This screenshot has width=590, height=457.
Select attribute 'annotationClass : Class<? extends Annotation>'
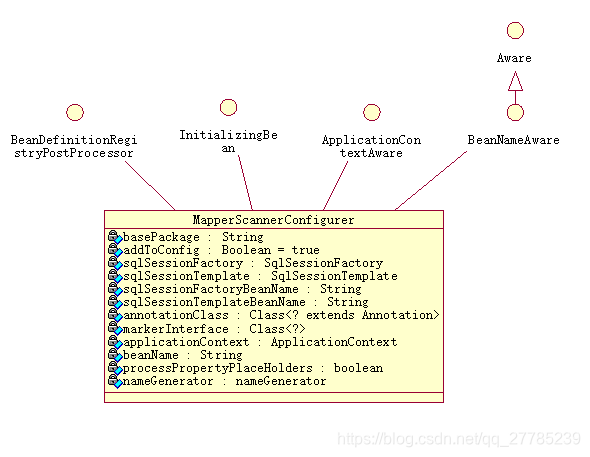pyautogui.click(x=281, y=315)
